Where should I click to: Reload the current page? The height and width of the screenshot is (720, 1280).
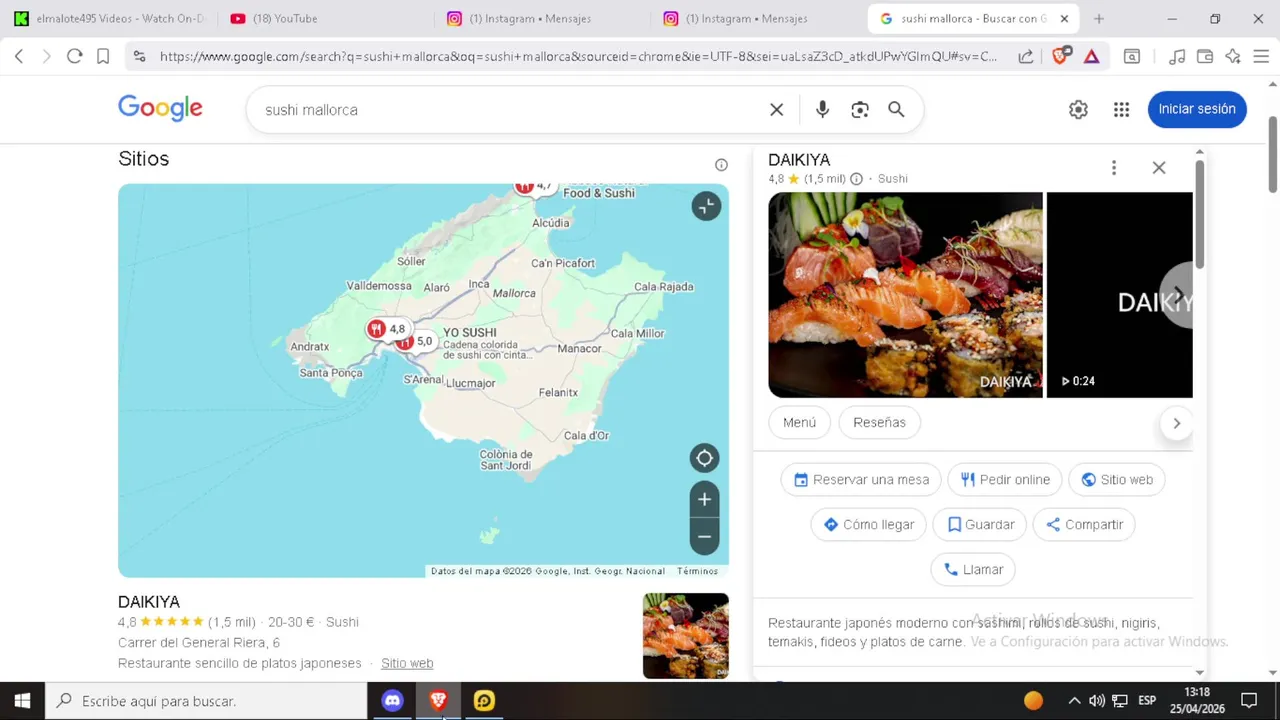pyautogui.click(x=74, y=57)
